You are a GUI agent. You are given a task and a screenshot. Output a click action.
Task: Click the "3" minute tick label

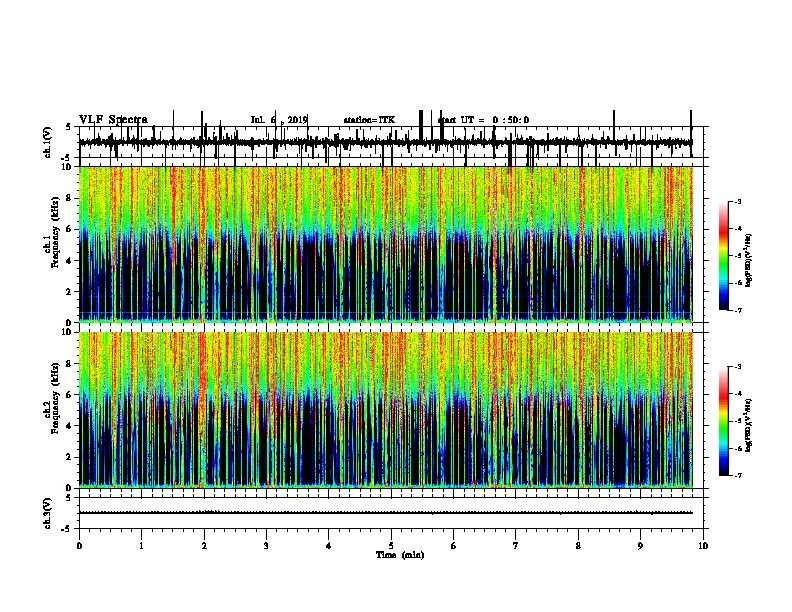(x=266, y=546)
